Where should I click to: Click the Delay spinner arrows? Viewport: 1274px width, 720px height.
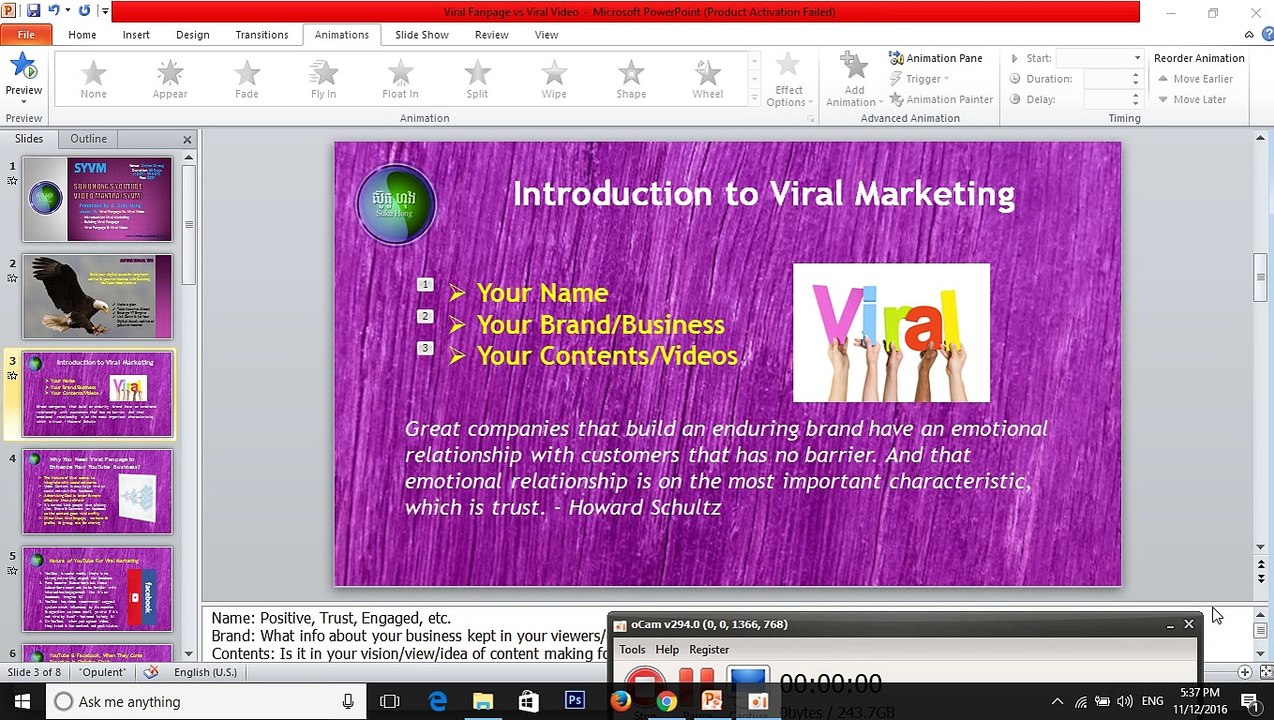click(x=1135, y=99)
